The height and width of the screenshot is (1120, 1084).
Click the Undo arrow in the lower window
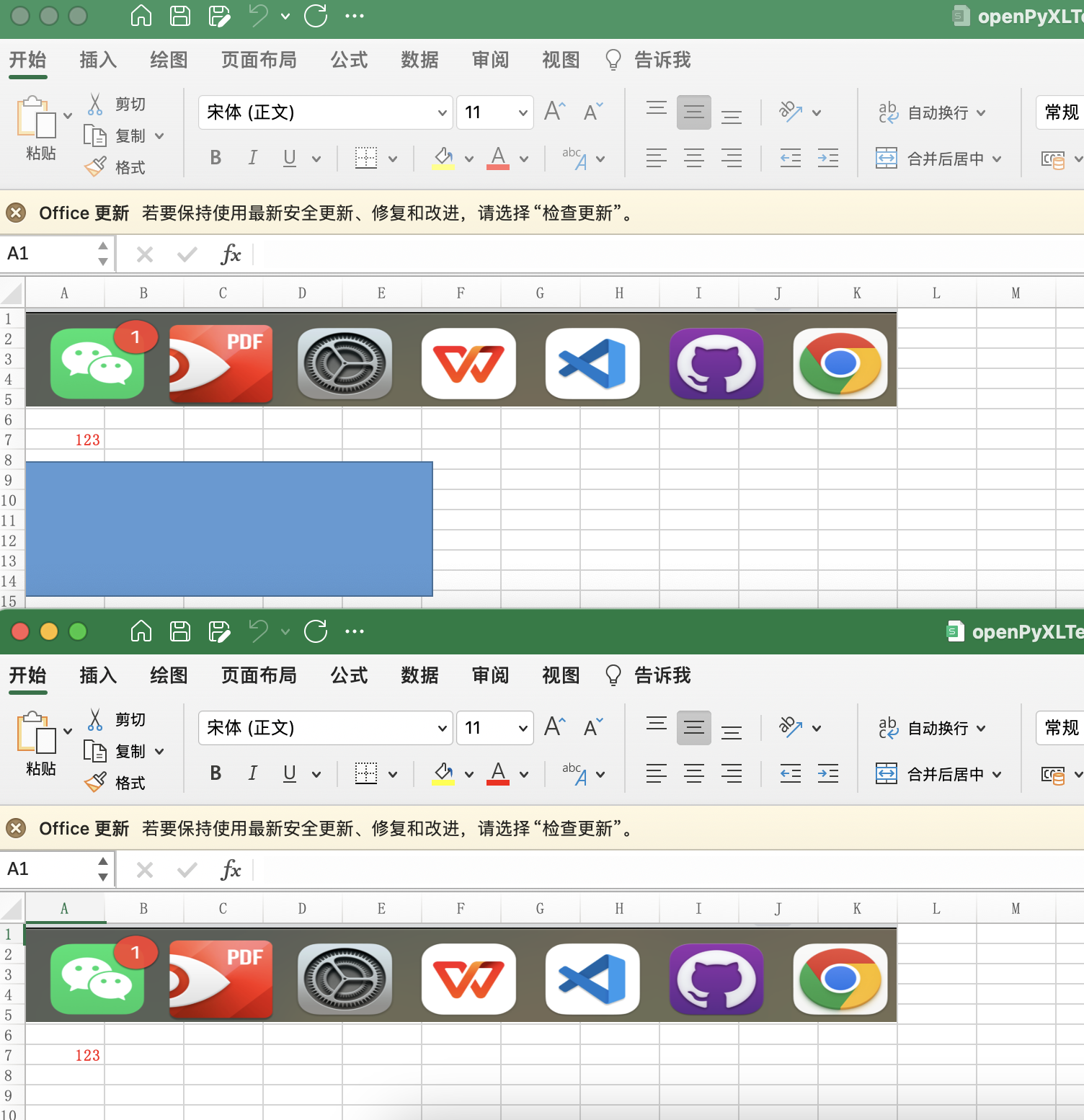[258, 631]
